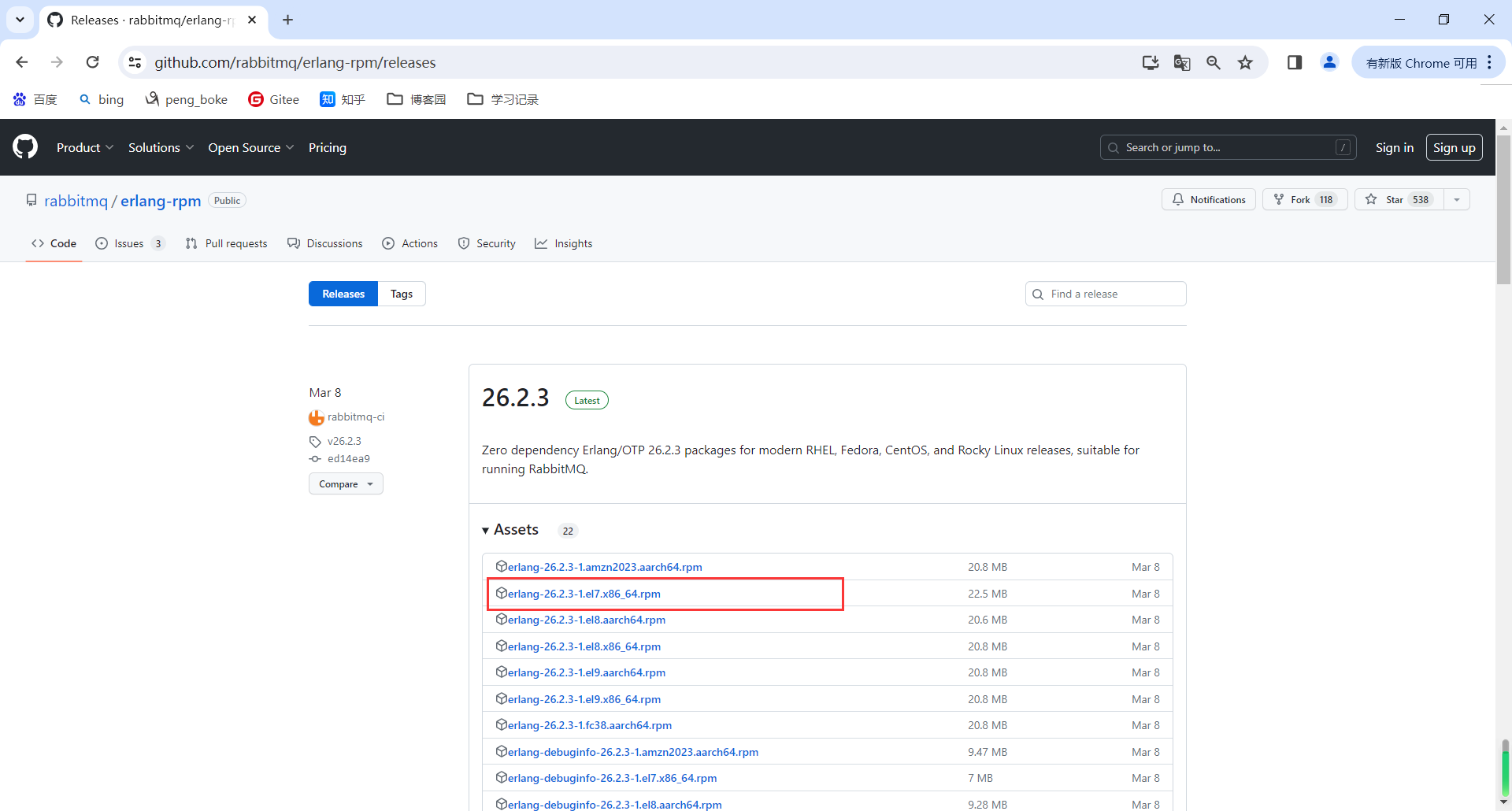Star the repository

1399,199
